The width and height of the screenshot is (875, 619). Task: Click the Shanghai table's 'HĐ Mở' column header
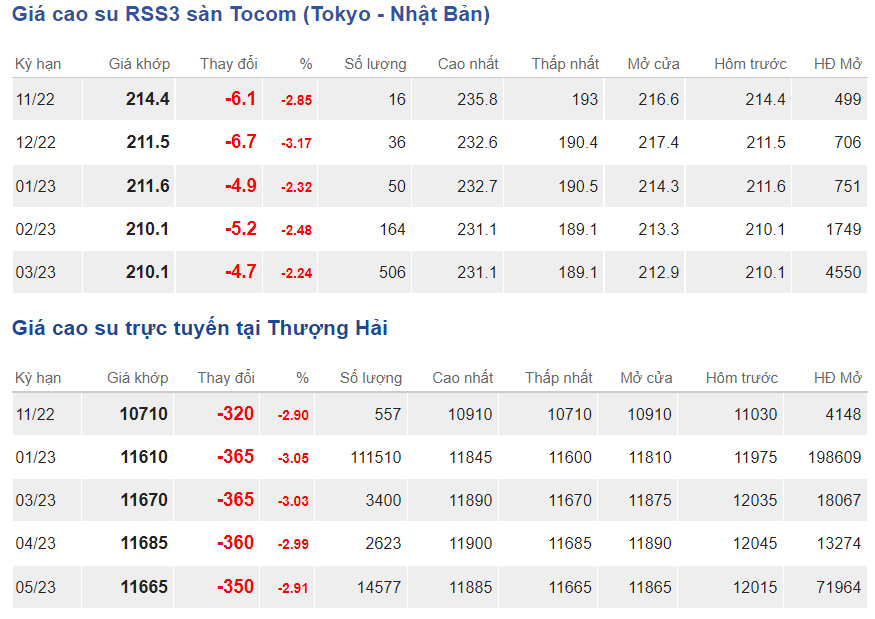pos(837,378)
